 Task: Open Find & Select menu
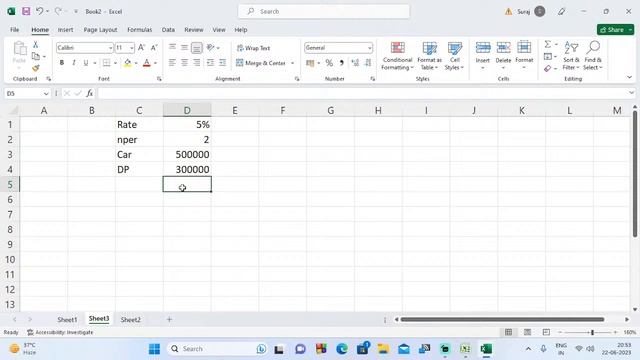pyautogui.click(x=593, y=56)
